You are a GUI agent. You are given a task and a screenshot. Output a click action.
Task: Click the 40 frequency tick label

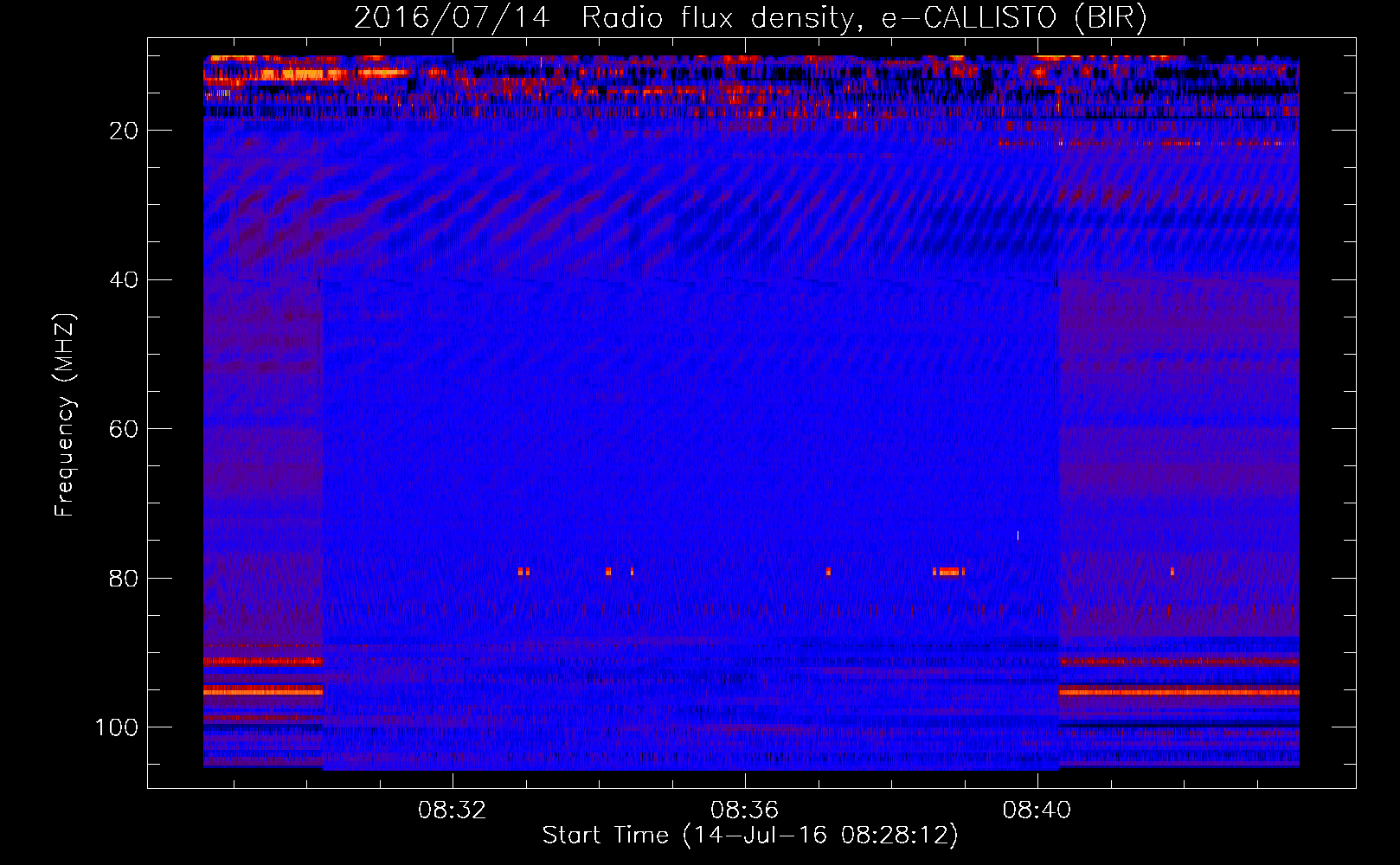coord(124,280)
